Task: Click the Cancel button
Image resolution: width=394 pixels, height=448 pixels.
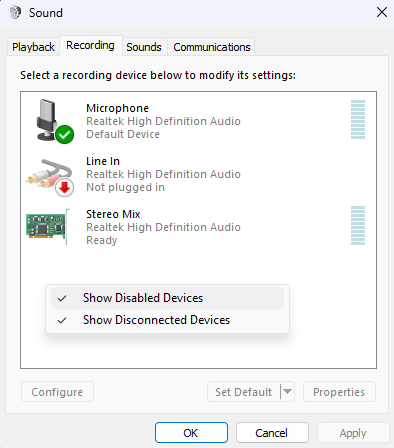Action: 272,433
